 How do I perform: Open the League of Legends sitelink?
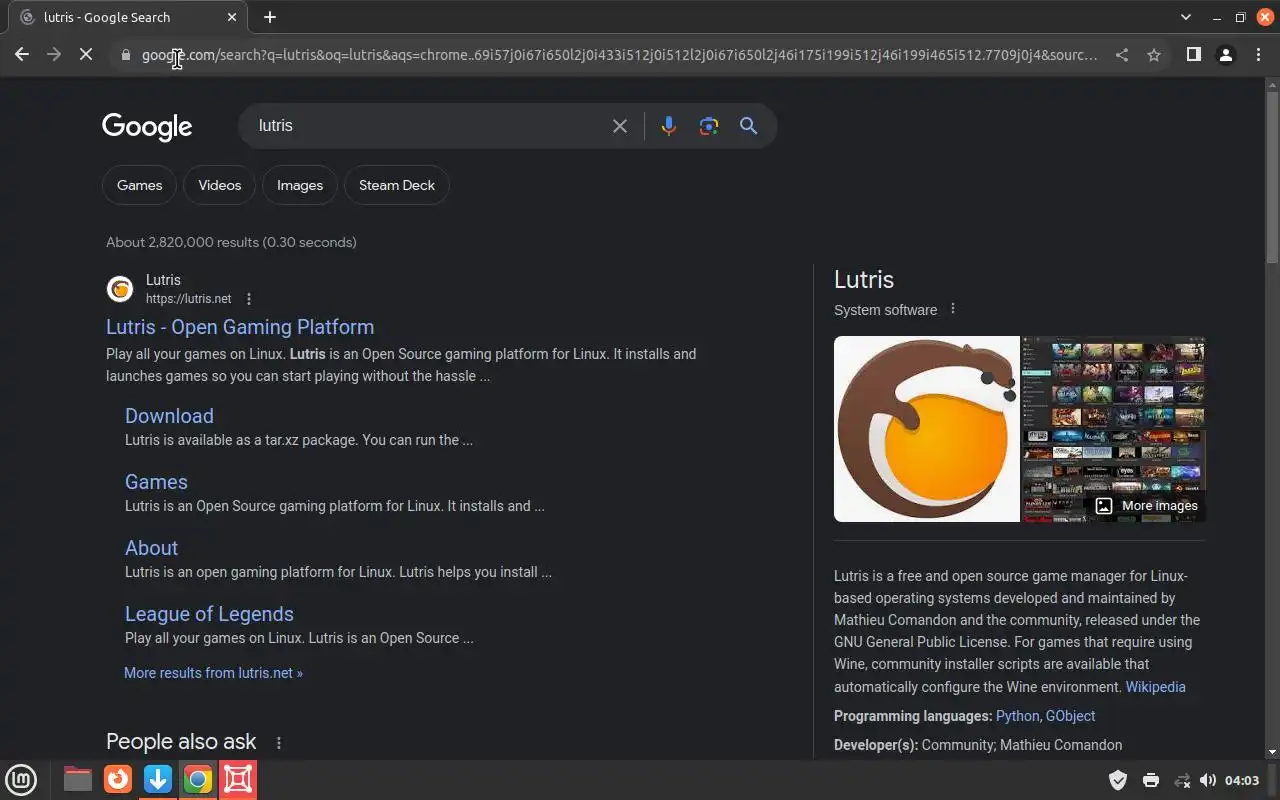[209, 614]
